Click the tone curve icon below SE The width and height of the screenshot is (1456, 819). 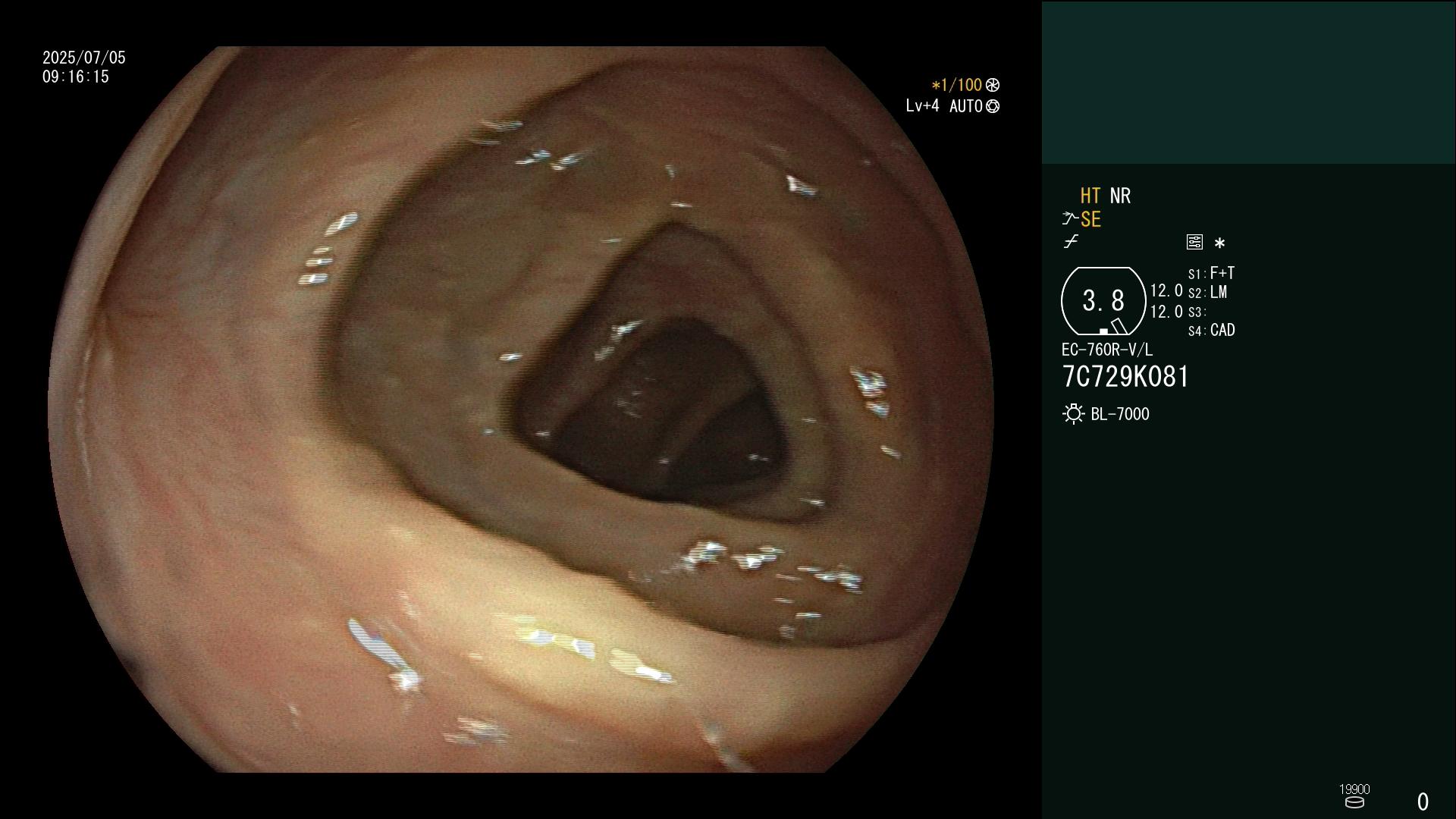pos(1071,242)
